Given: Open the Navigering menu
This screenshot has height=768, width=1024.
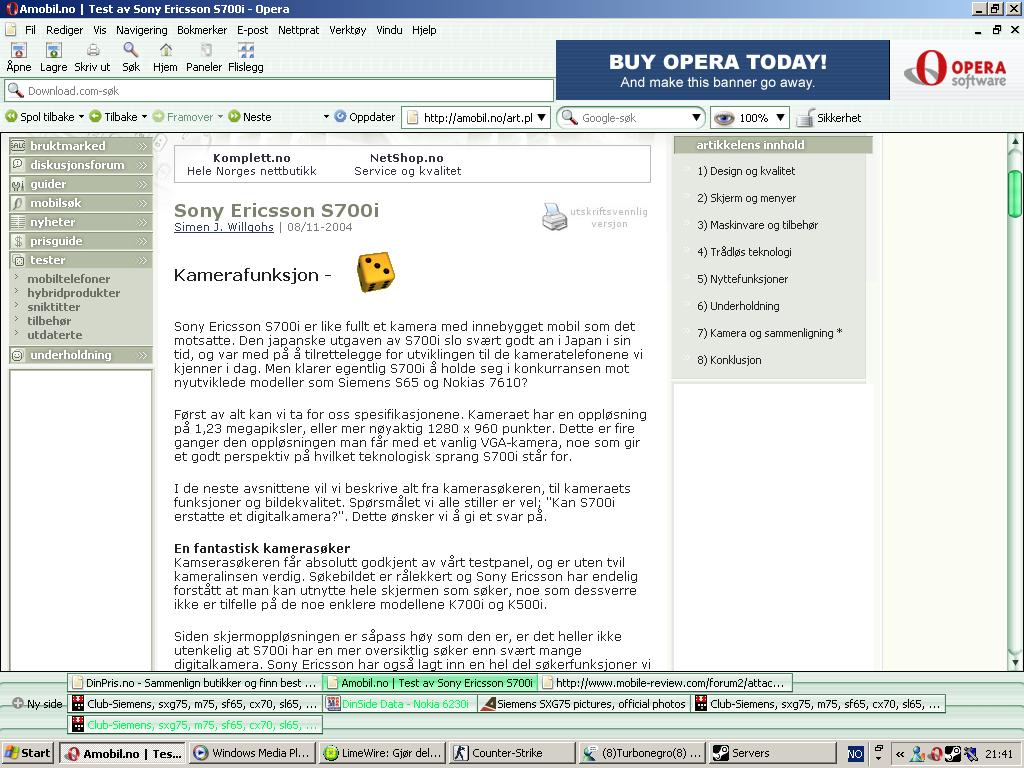Looking at the screenshot, I should [142, 30].
